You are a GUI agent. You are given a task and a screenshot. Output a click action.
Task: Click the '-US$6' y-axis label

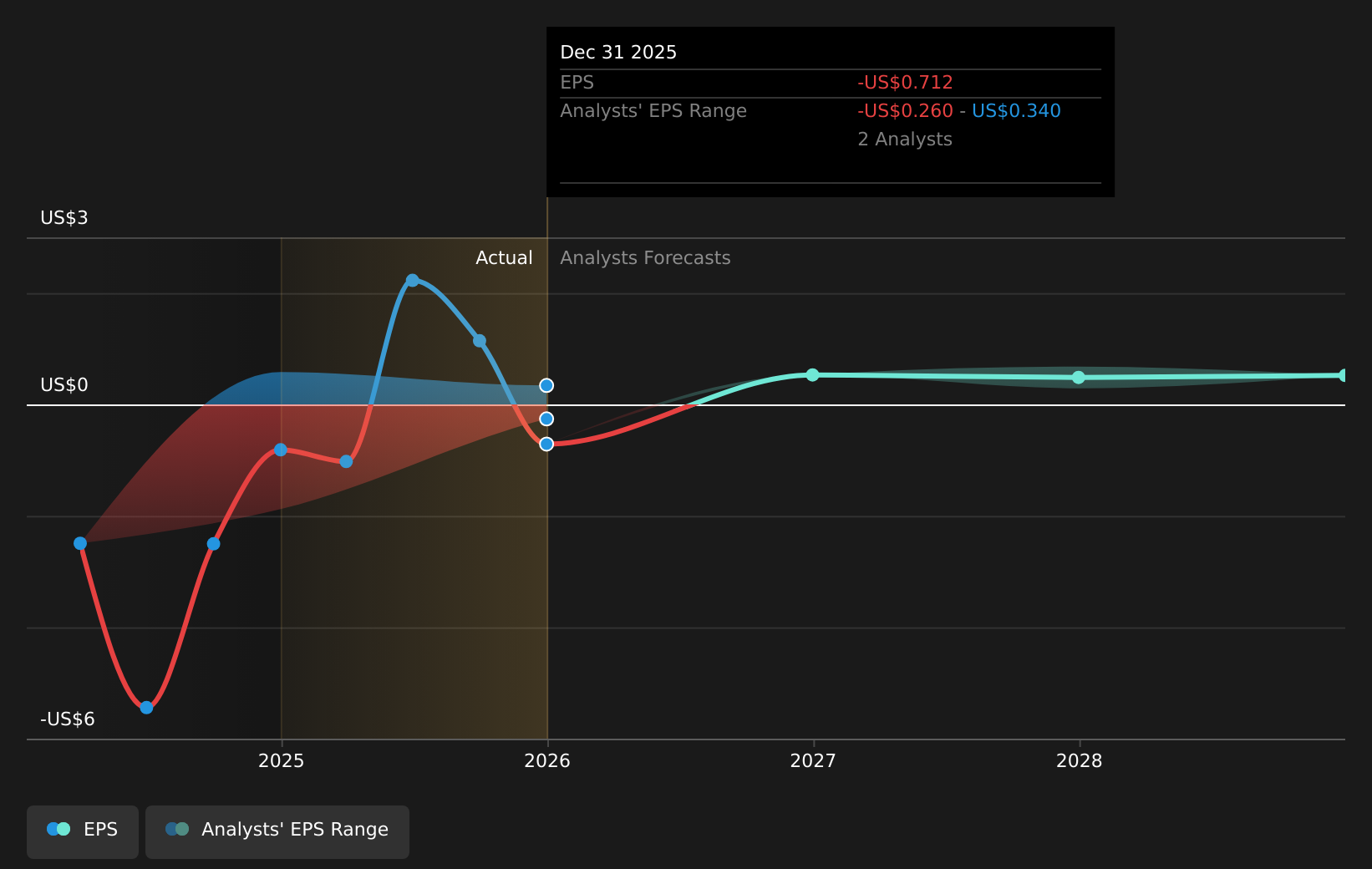pyautogui.click(x=68, y=719)
